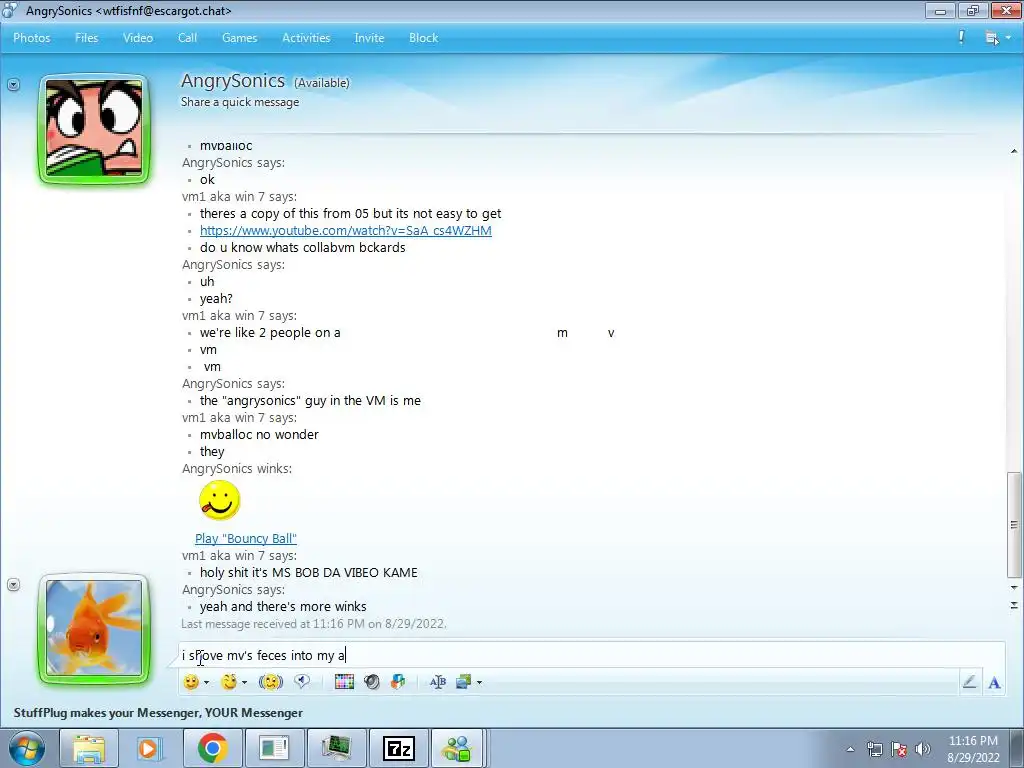Start a Video call
Screen dimensions: 1024x768
pos(138,38)
